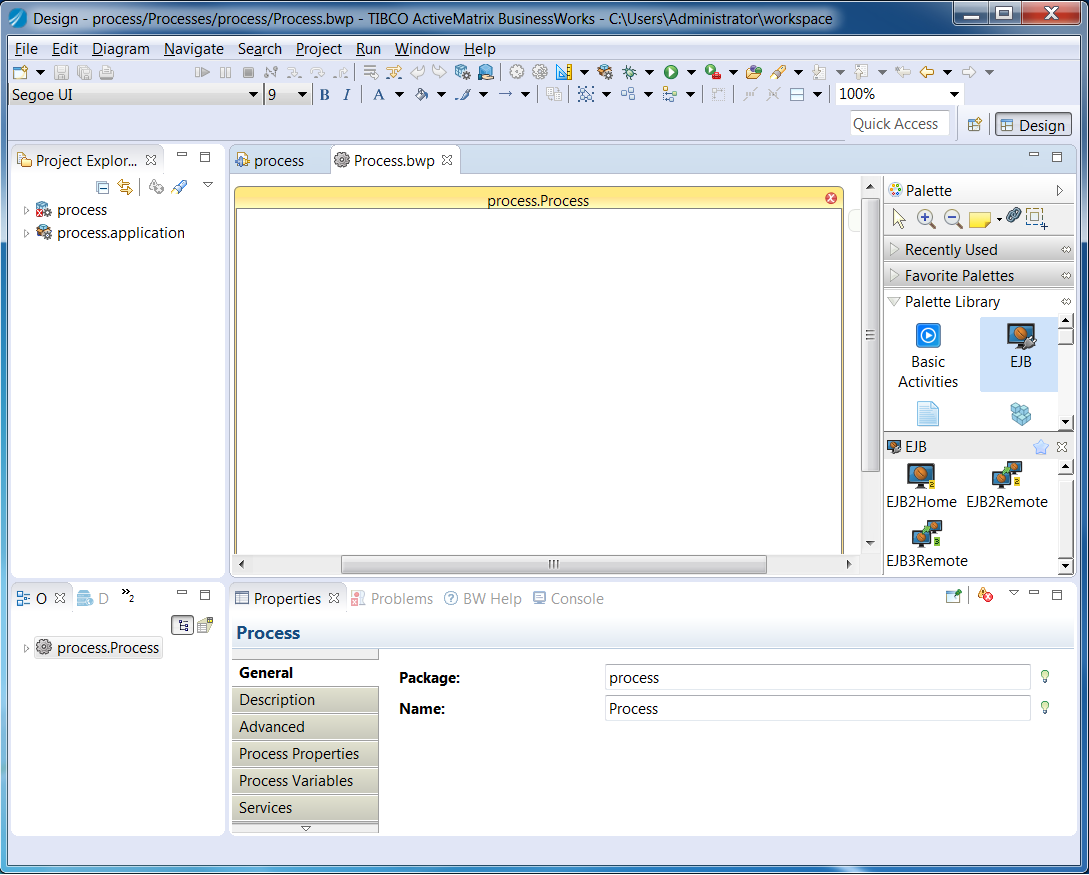Click the Italic formatting button
The height and width of the screenshot is (875, 1089).
tap(347, 95)
